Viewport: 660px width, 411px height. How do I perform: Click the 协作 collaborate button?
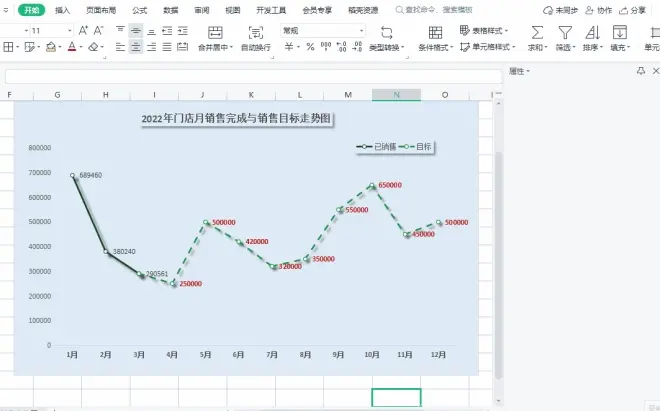click(599, 10)
